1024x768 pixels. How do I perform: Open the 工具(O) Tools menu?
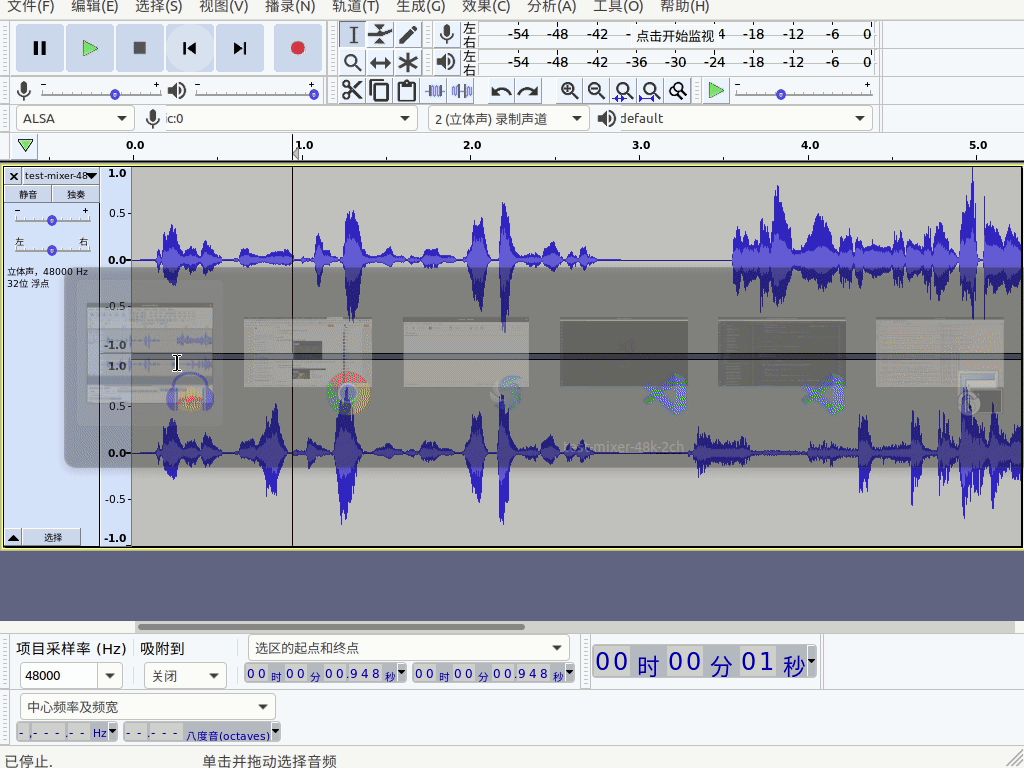point(618,7)
